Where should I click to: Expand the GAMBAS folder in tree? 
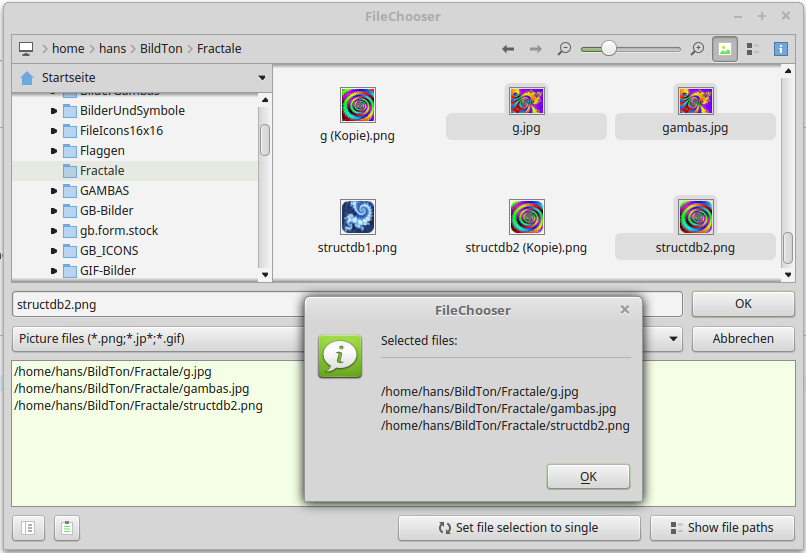tap(54, 191)
